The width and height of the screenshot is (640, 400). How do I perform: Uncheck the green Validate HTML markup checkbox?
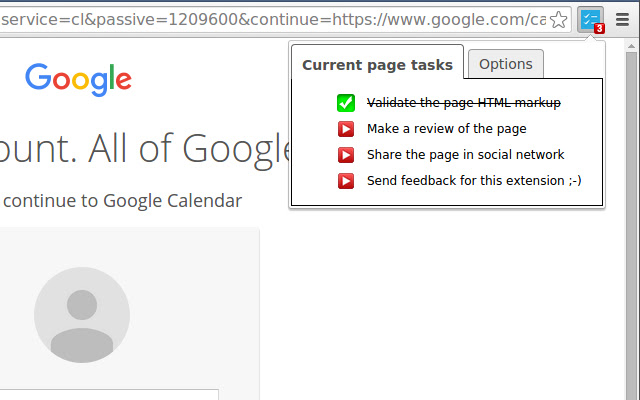346,103
